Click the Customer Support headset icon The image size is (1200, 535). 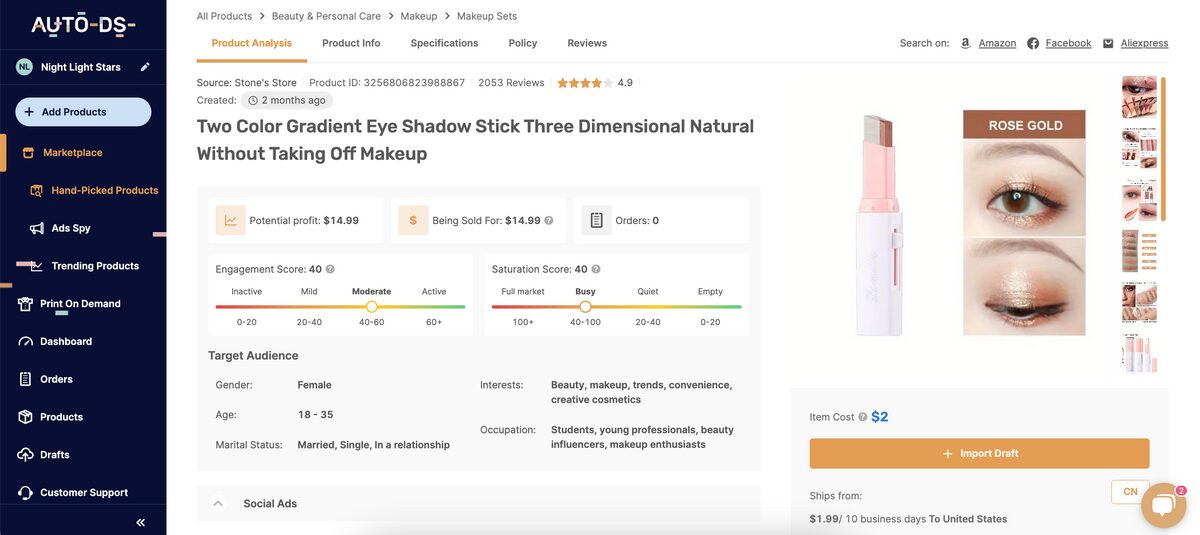pos(25,493)
